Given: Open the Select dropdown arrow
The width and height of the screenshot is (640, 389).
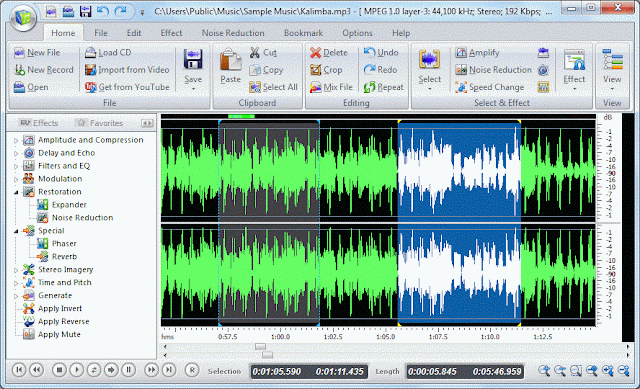Looking at the screenshot, I should point(429,88).
